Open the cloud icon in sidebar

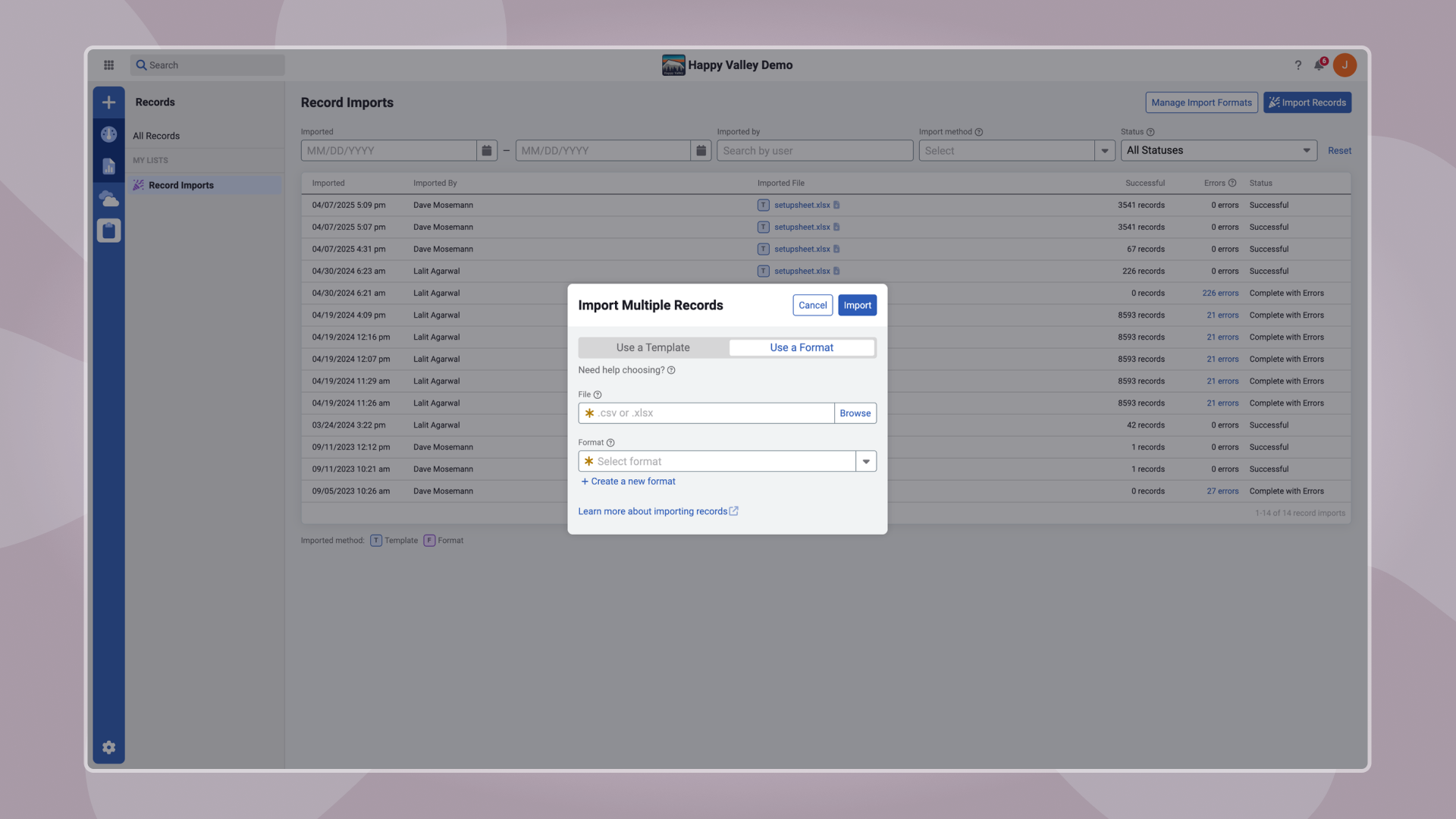[x=108, y=199]
